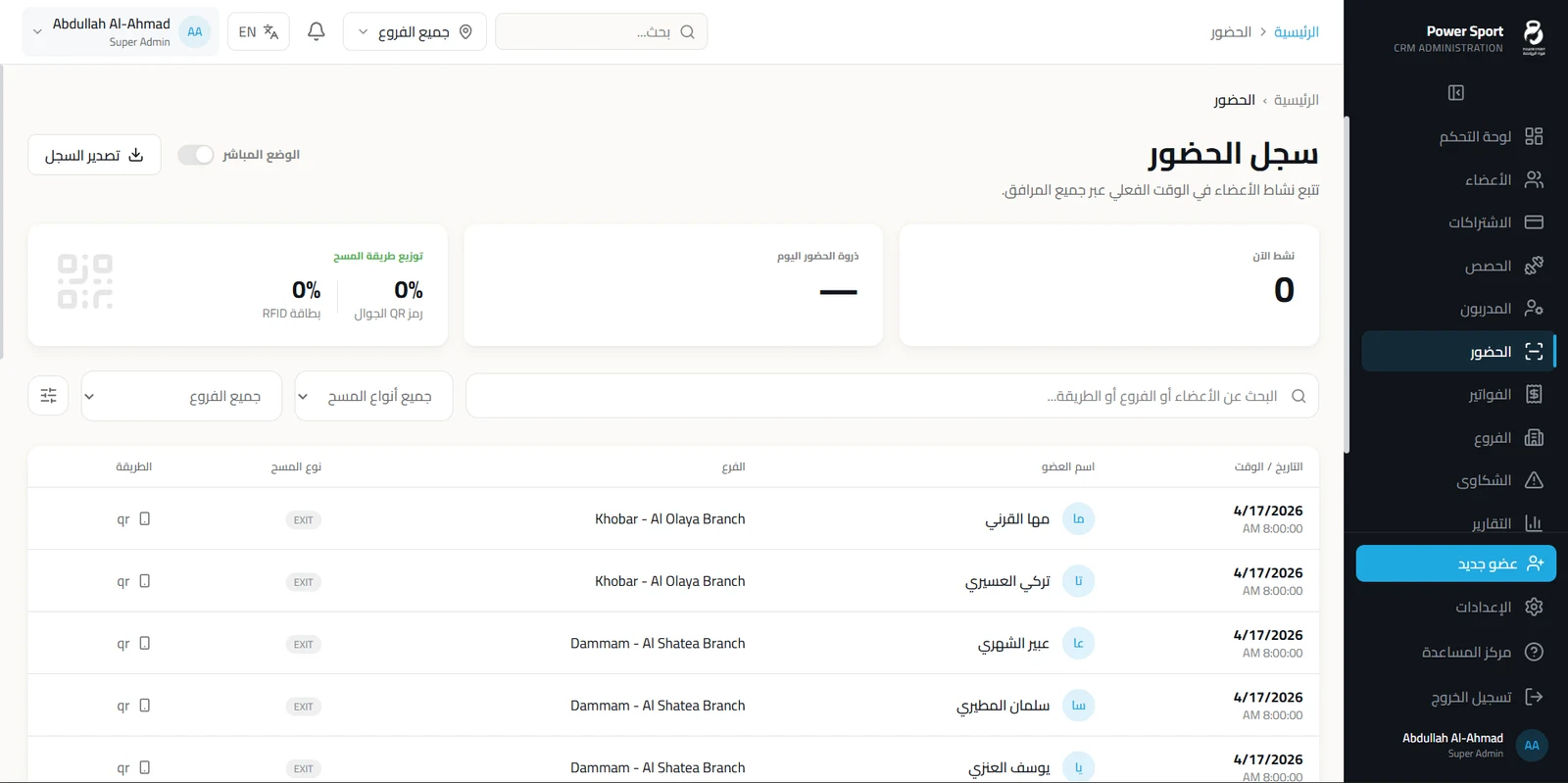Click avatar of عبير الشهري

1078,643
